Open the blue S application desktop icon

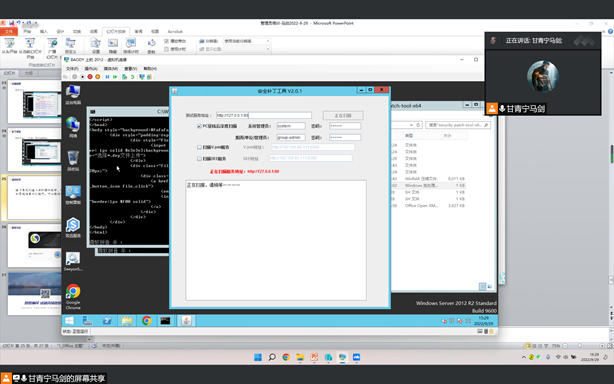click(73, 227)
